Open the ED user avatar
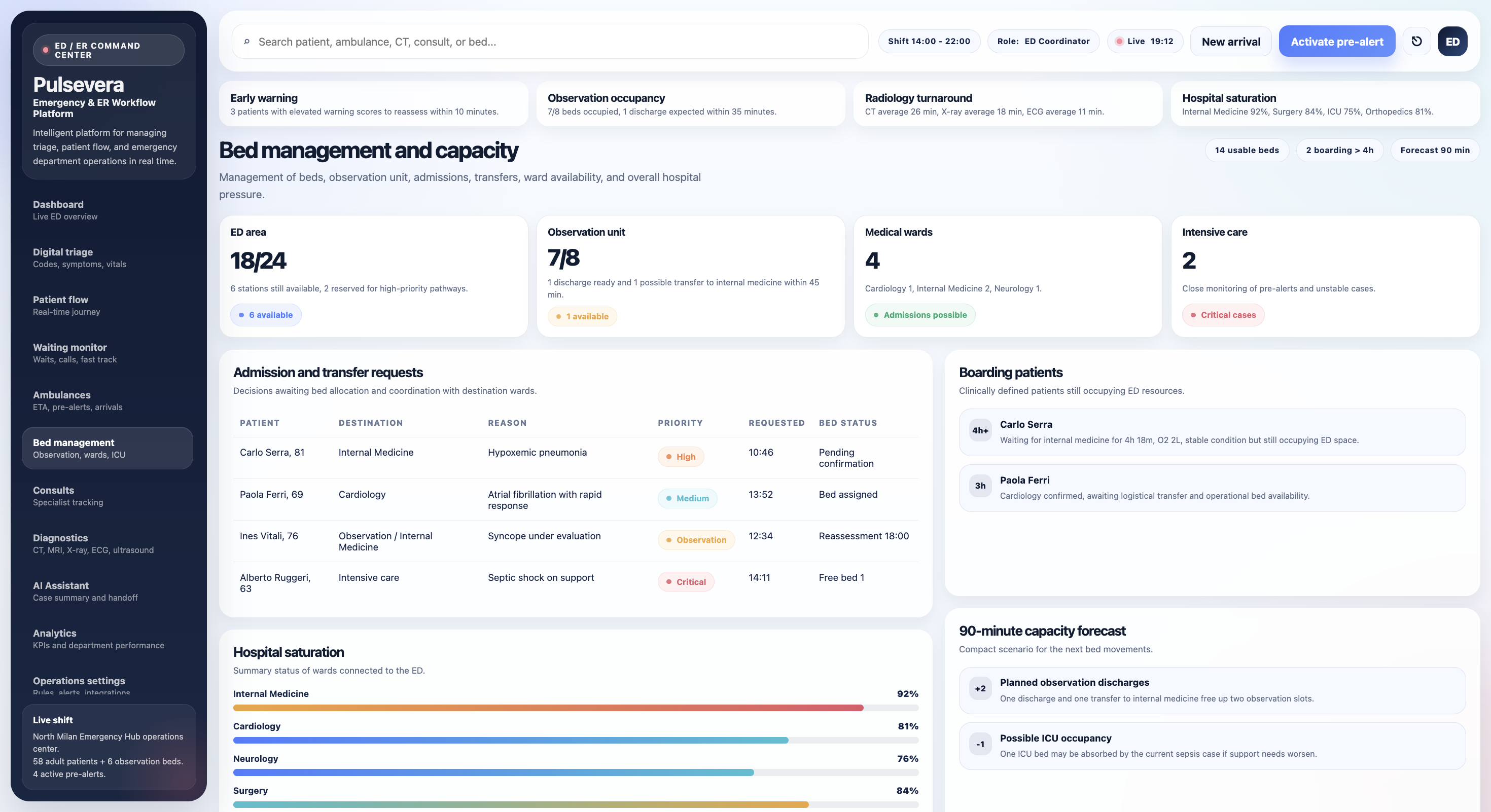 pos(1452,41)
